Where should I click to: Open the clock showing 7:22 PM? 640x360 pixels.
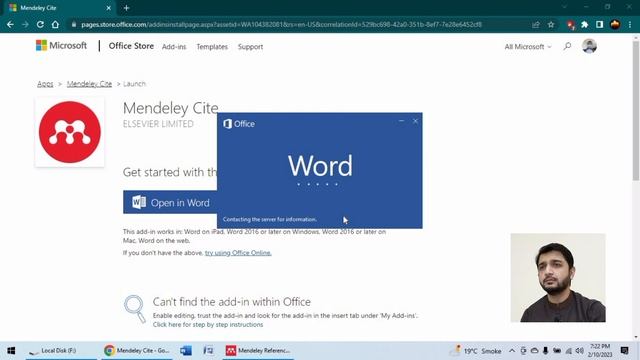(x=600, y=351)
